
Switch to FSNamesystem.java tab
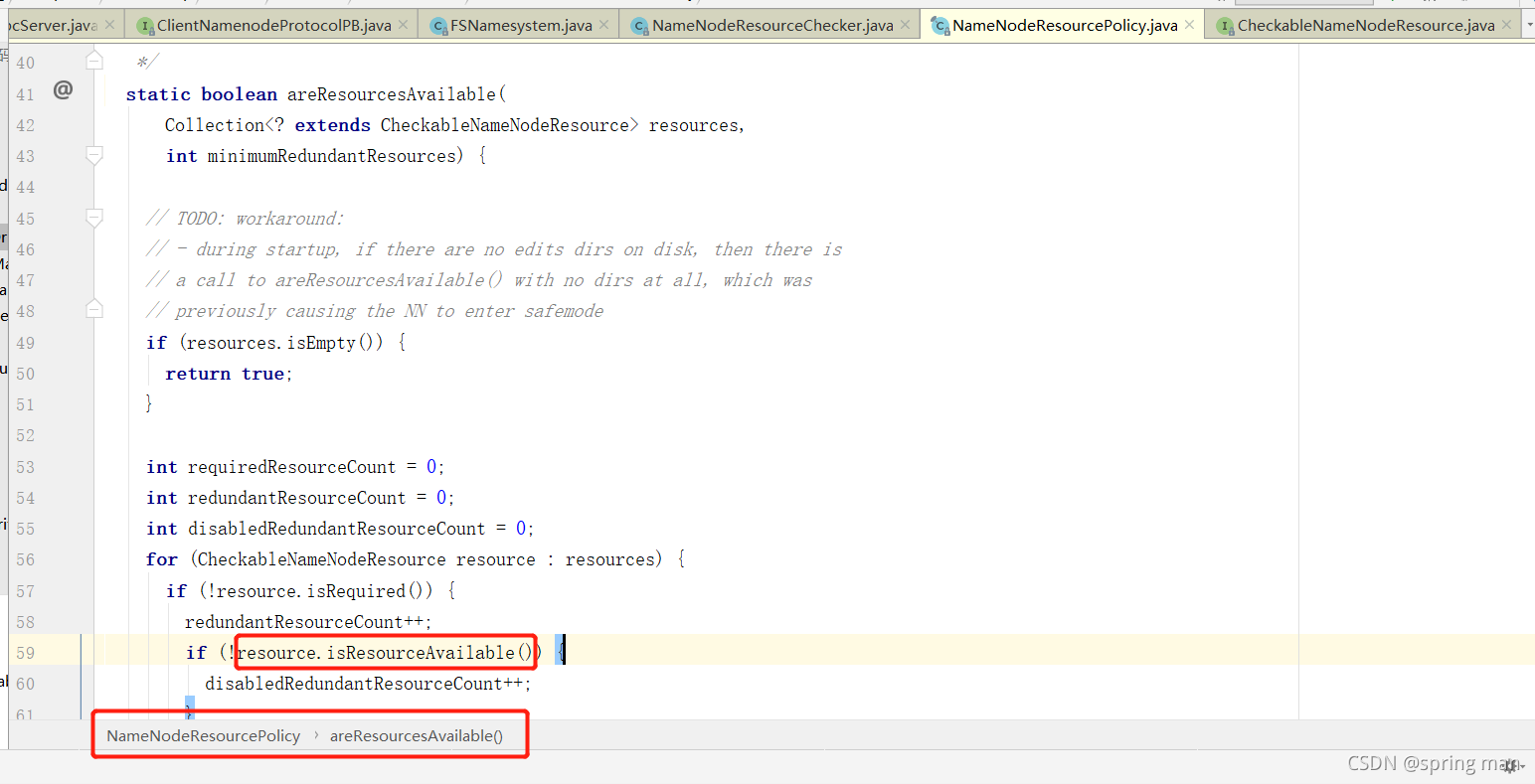pyautogui.click(x=521, y=25)
